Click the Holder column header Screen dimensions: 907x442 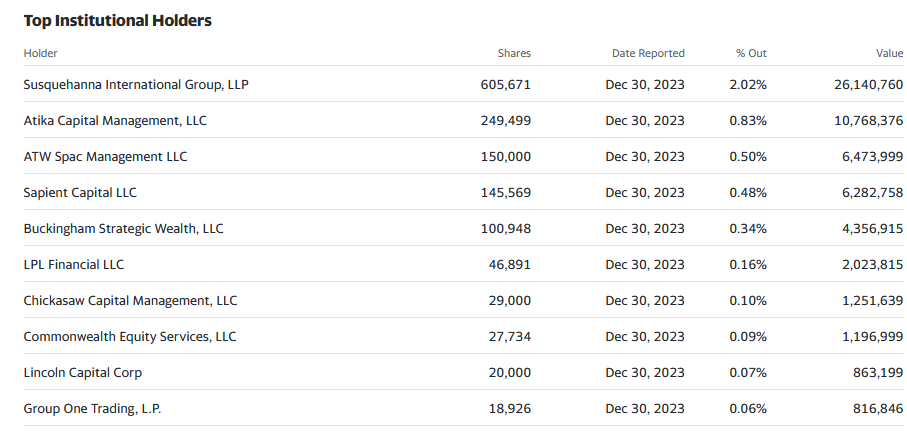pyautogui.click(x=41, y=53)
